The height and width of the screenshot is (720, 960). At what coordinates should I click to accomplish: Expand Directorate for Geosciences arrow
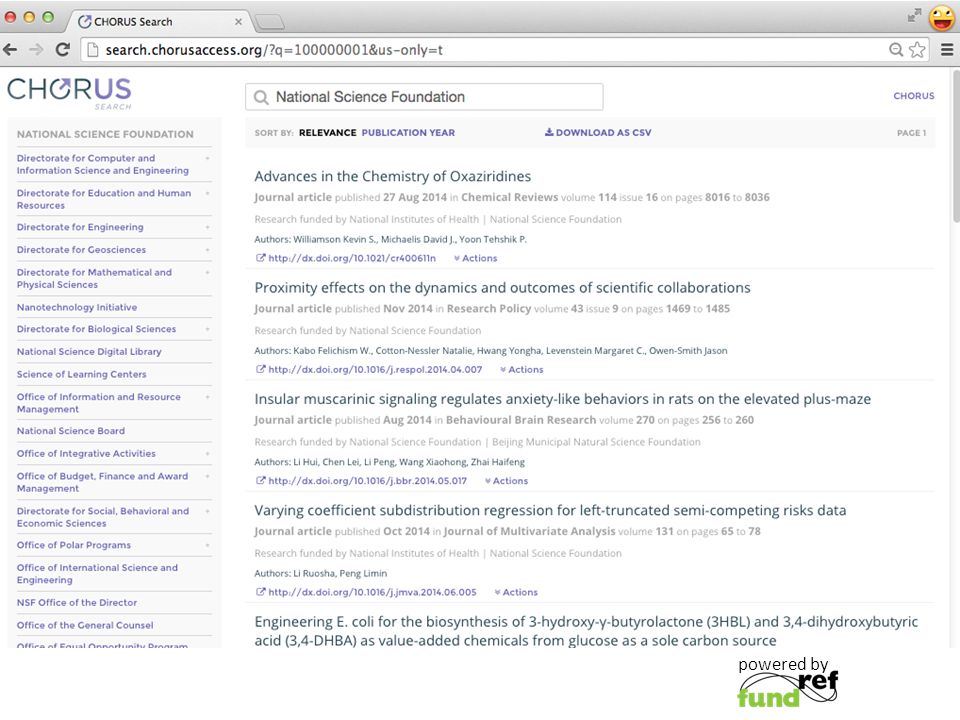pos(208,250)
